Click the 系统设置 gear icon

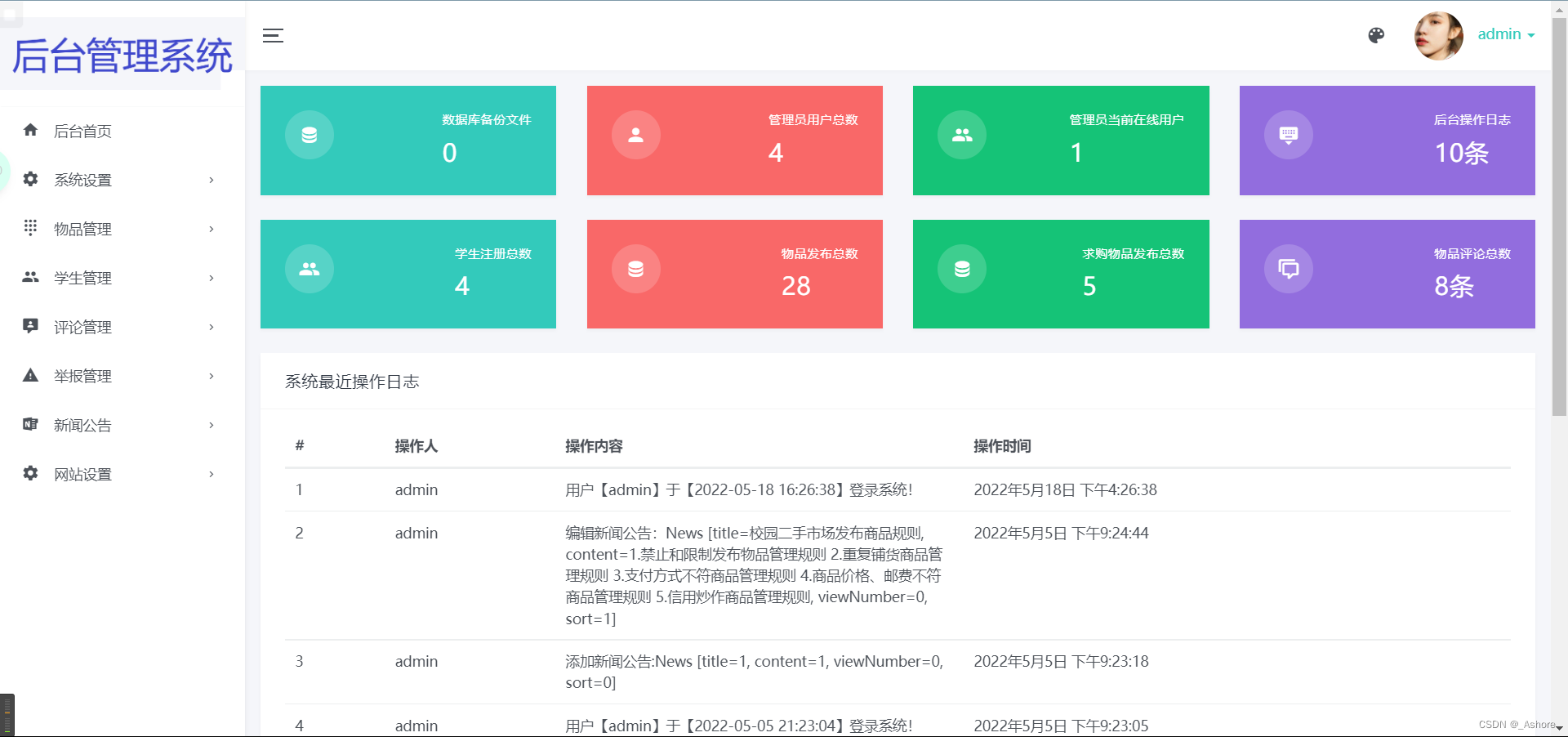click(x=30, y=180)
